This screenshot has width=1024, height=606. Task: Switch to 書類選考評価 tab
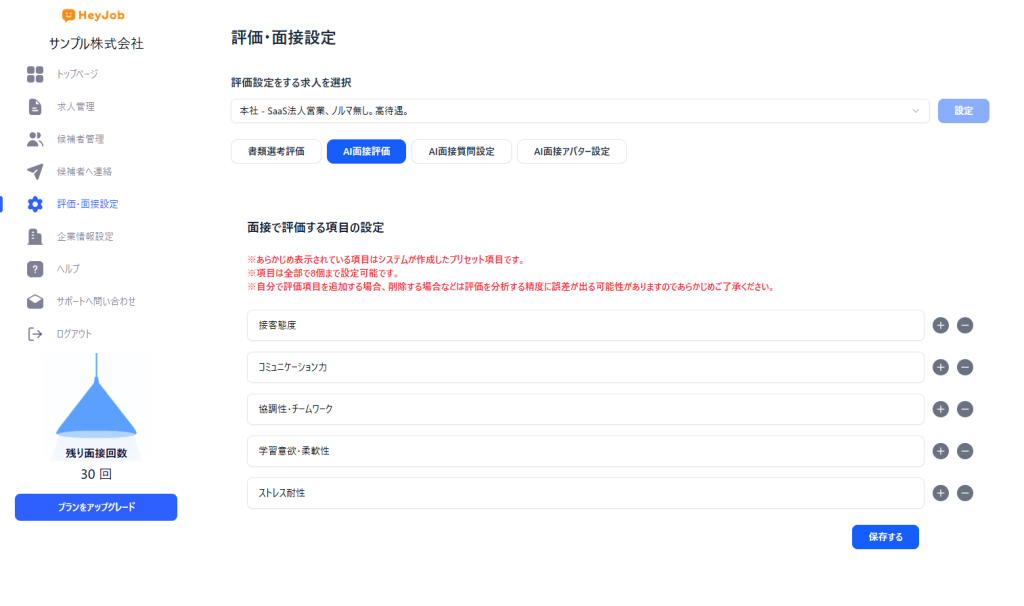pos(276,152)
